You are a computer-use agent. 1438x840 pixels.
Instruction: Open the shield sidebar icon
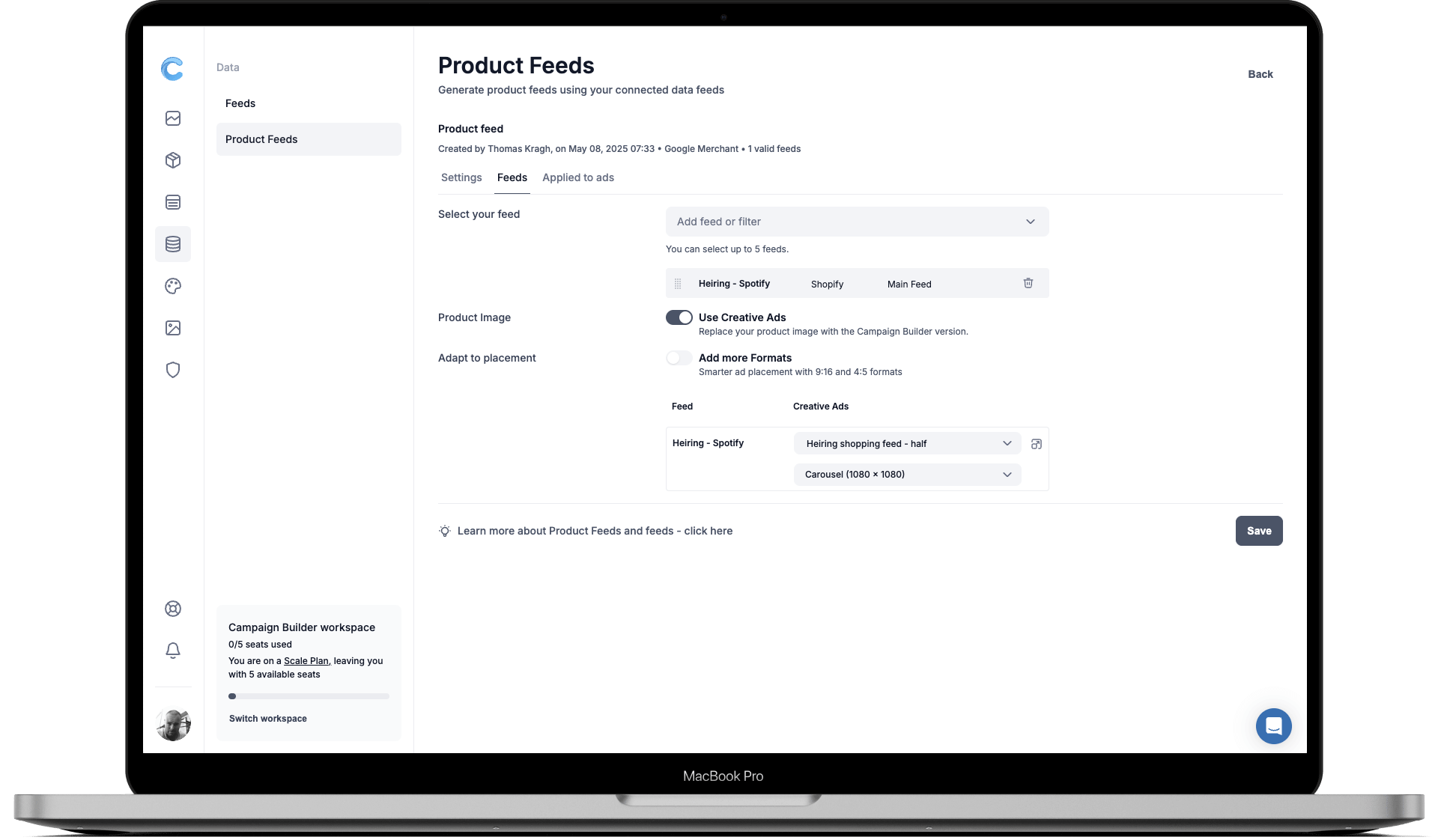tap(173, 370)
